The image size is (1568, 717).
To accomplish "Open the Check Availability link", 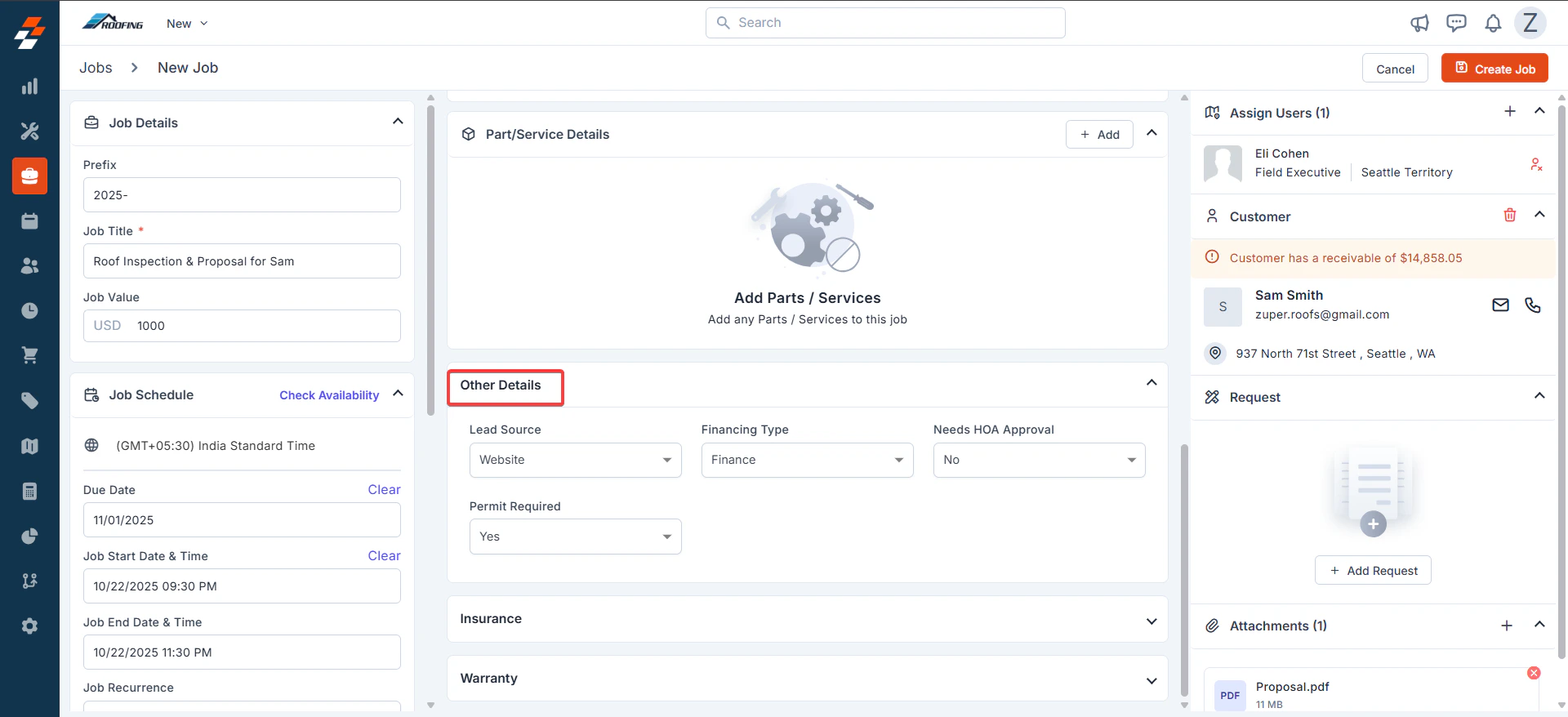I will (x=329, y=395).
